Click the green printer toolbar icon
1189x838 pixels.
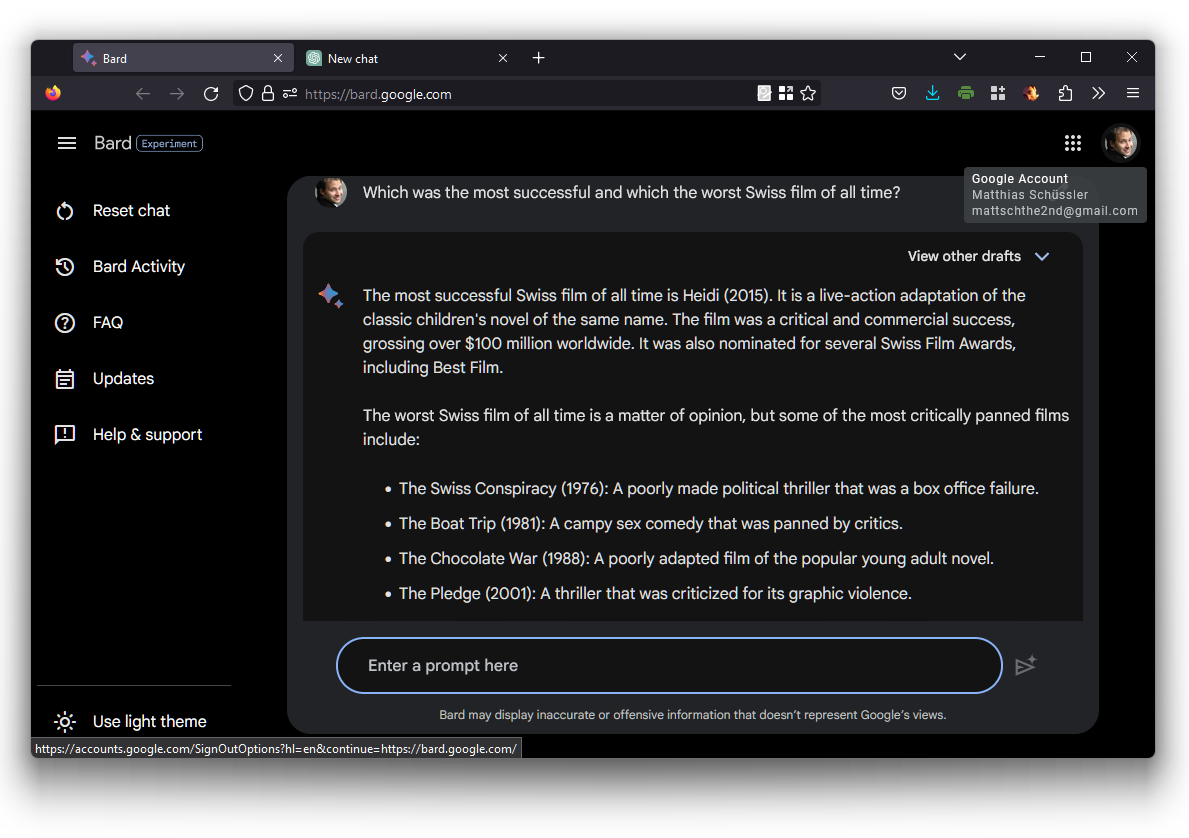point(965,93)
